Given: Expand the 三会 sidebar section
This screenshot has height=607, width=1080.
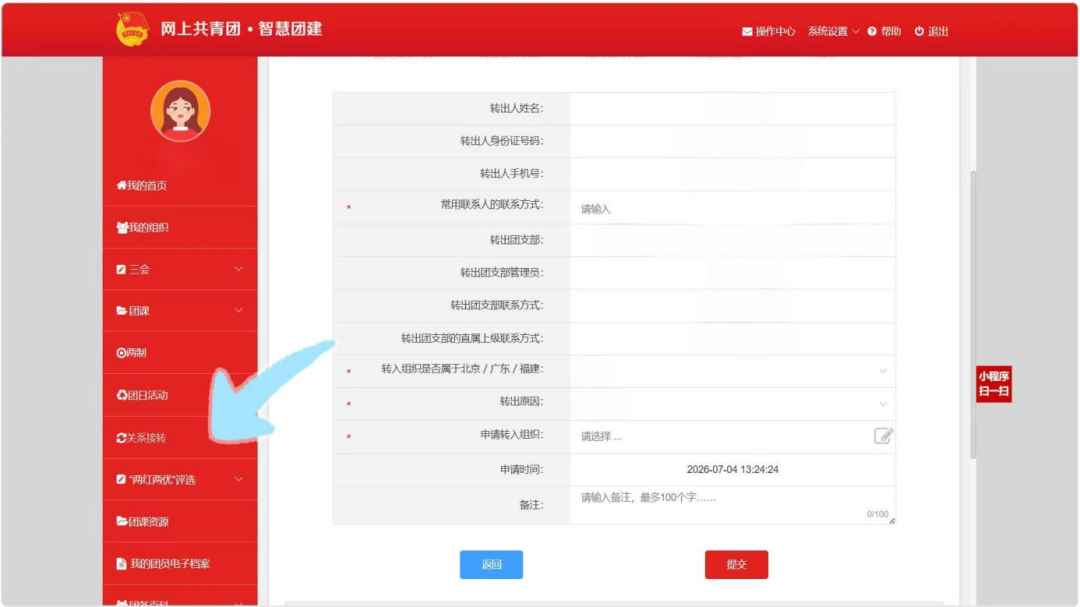Looking at the screenshot, I should [x=180, y=269].
